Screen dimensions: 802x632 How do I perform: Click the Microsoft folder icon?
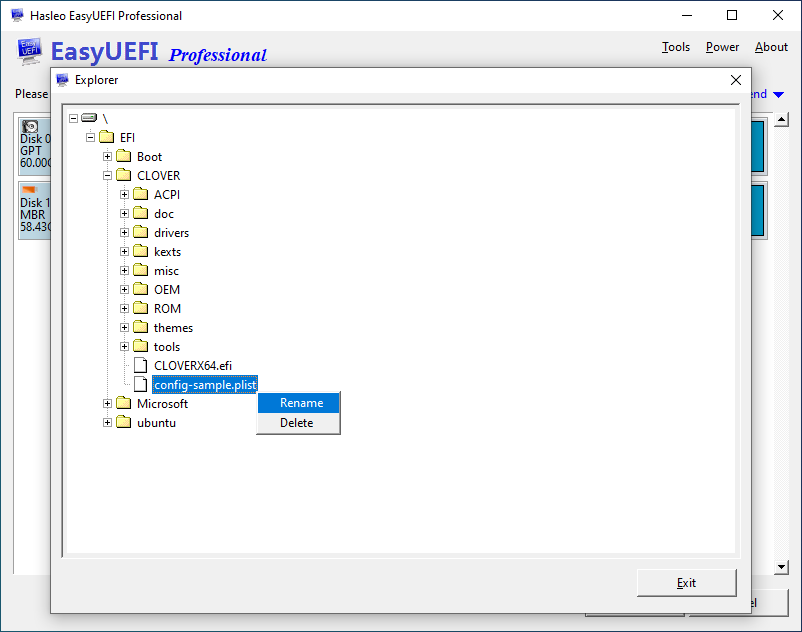click(x=123, y=402)
